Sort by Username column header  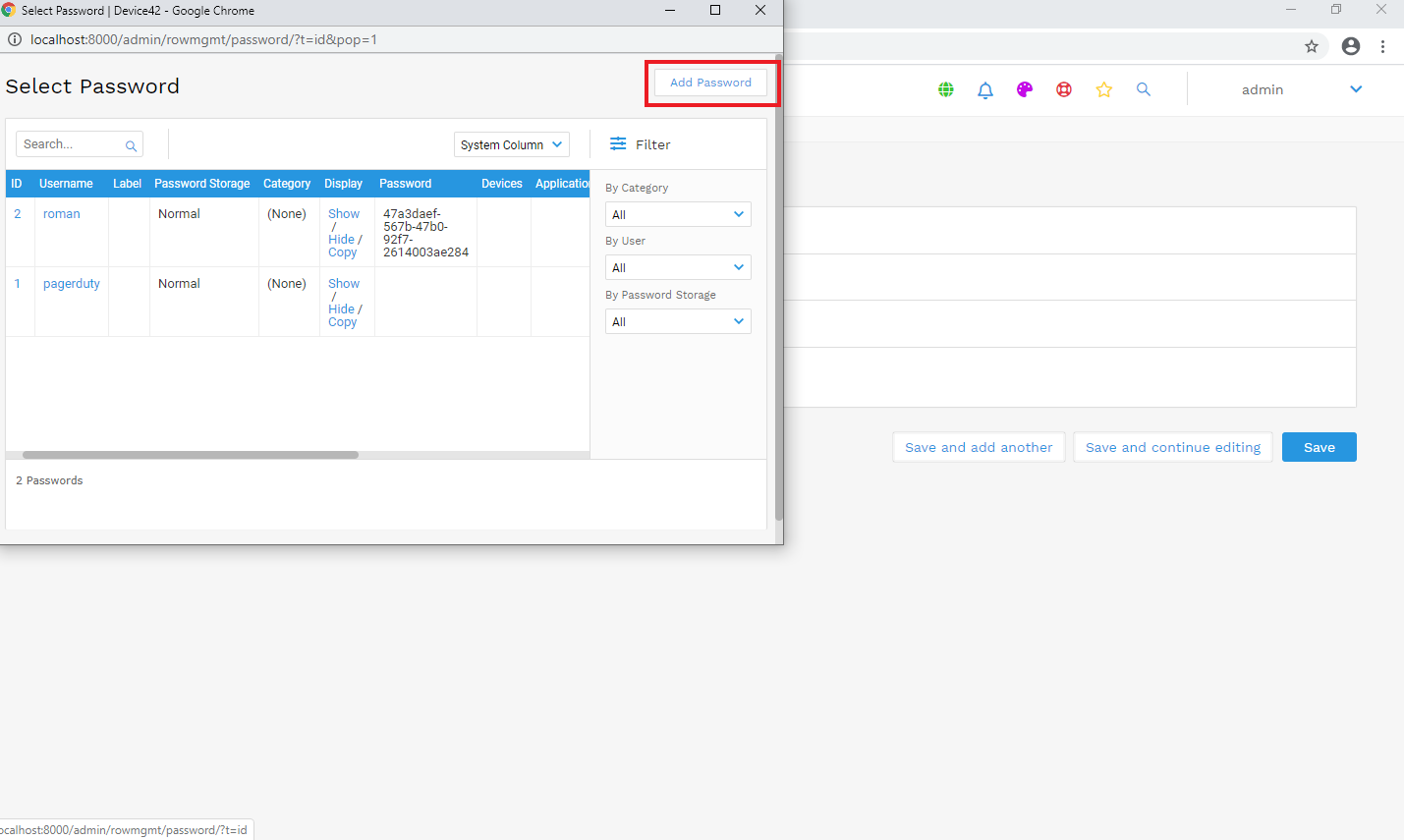click(66, 184)
